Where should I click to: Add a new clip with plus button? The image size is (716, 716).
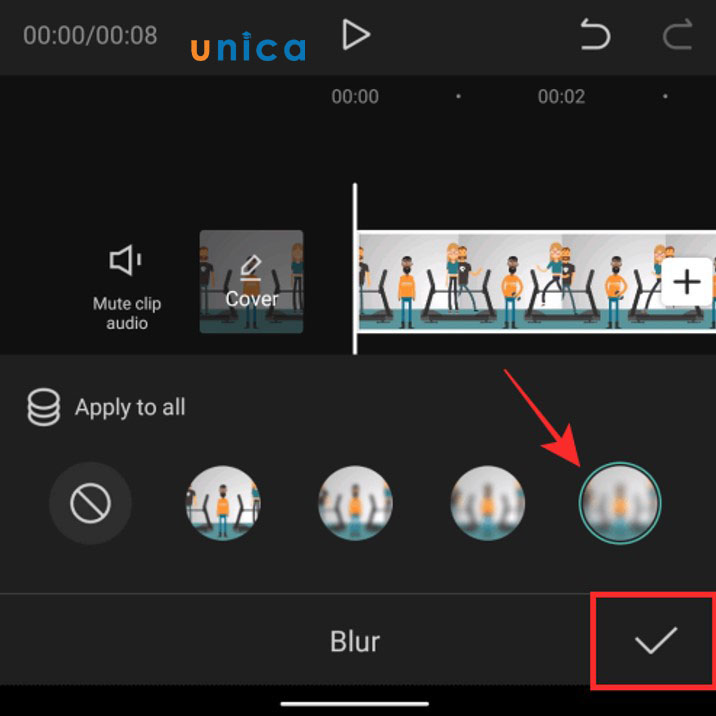[687, 282]
